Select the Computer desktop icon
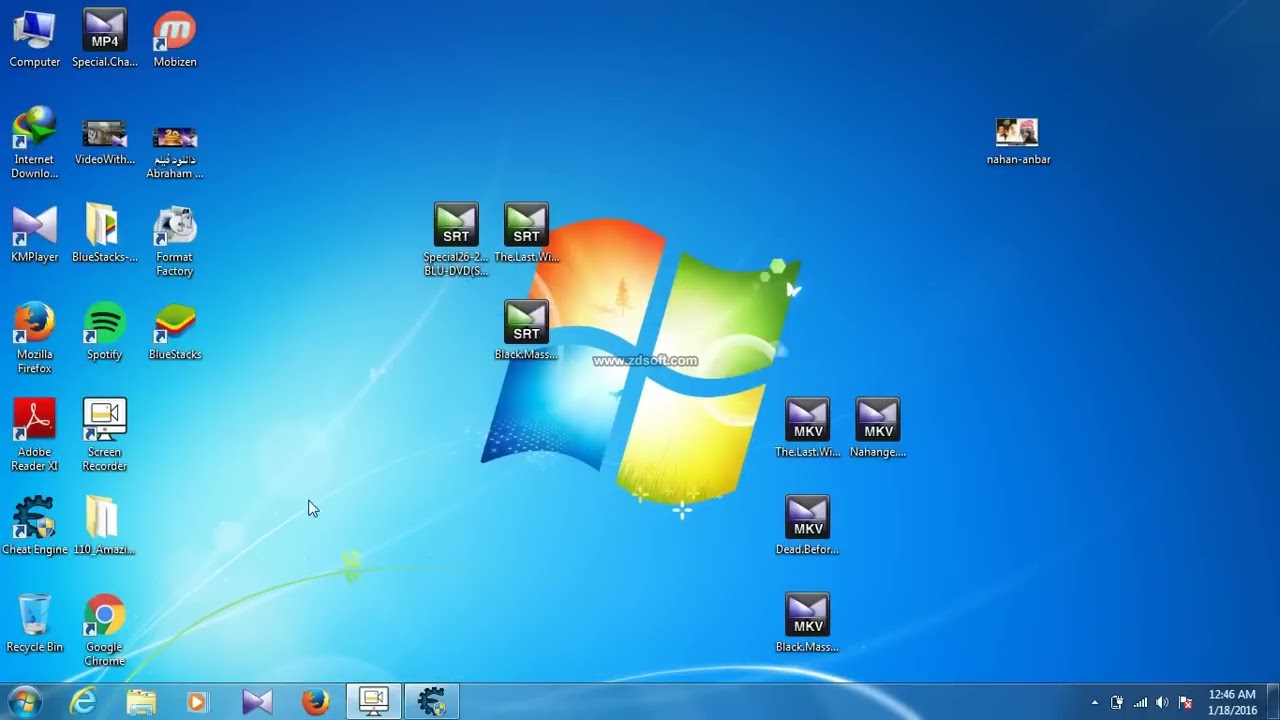The height and width of the screenshot is (720, 1280). [x=34, y=39]
